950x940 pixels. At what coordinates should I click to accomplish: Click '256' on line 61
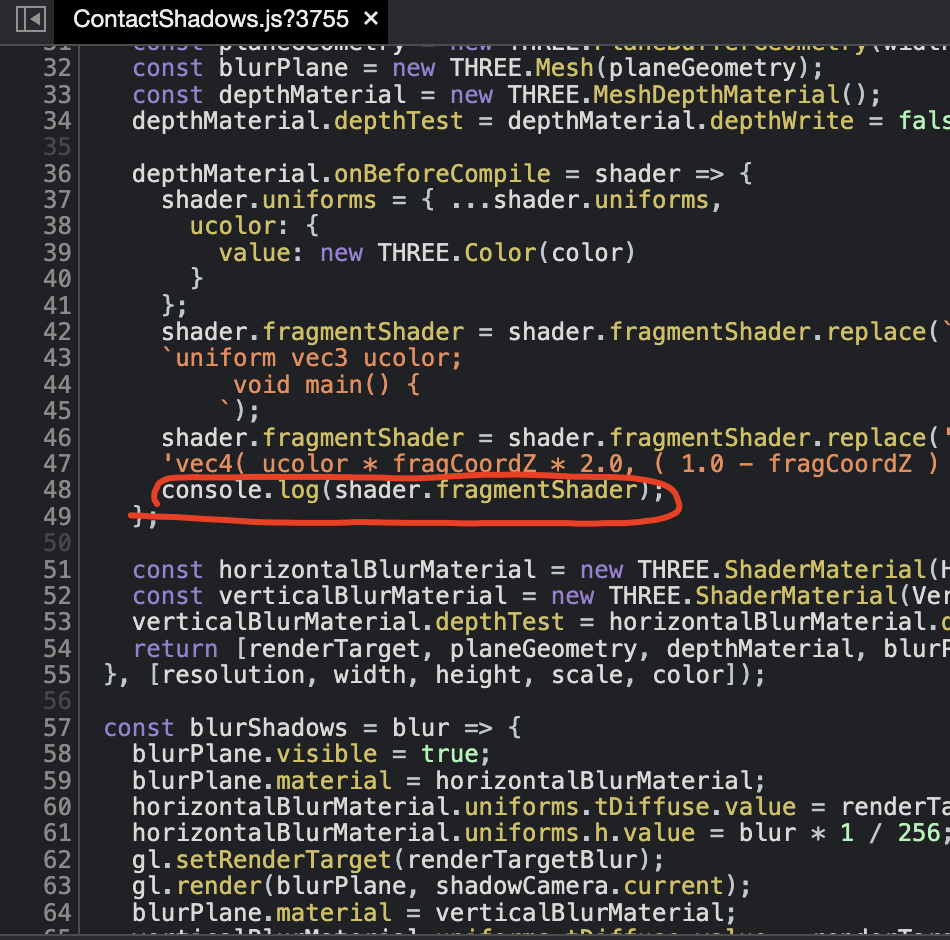pyautogui.click(x=918, y=833)
